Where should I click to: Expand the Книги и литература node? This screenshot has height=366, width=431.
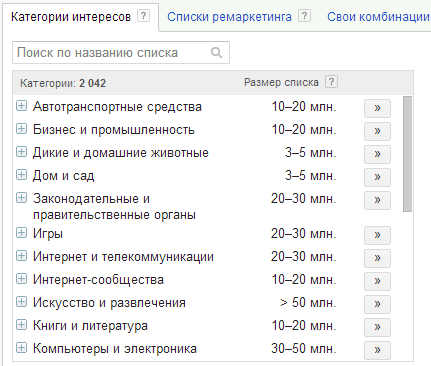click(x=21, y=325)
